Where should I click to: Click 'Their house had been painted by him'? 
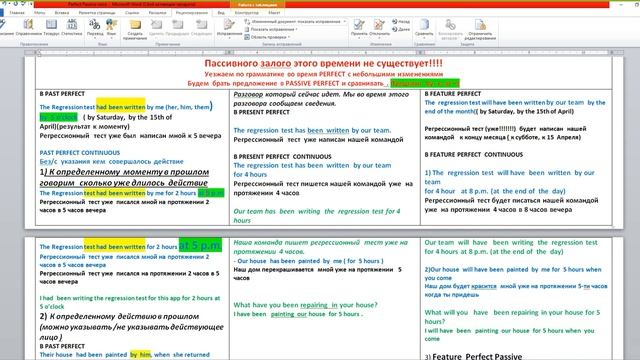tap(95, 355)
